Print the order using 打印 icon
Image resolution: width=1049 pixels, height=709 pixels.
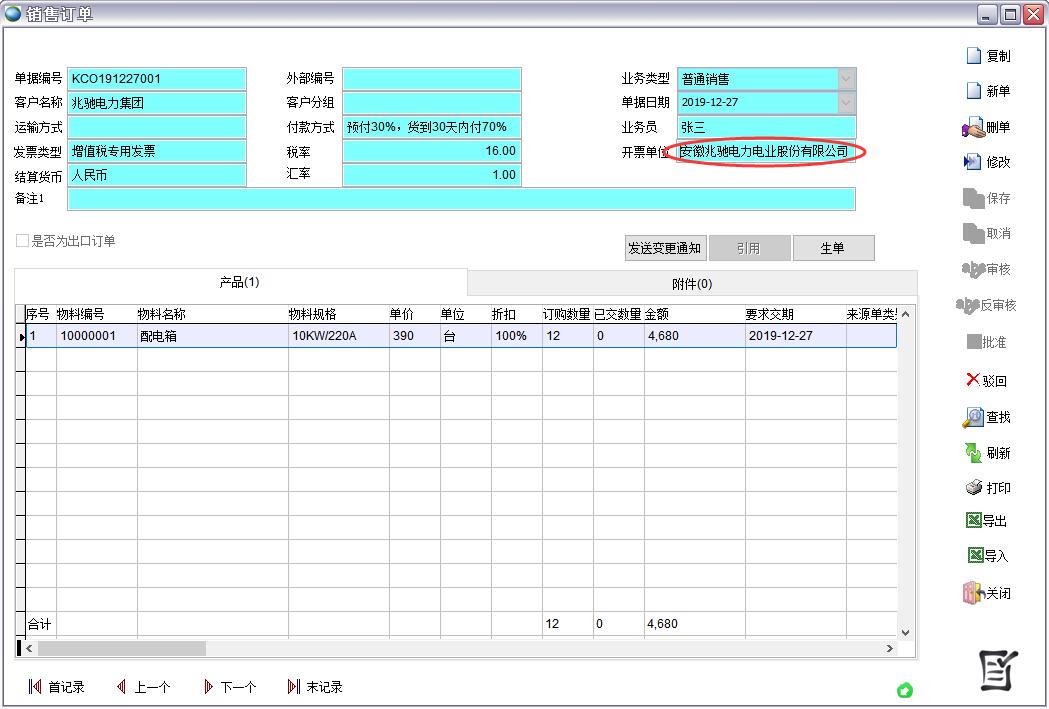974,488
